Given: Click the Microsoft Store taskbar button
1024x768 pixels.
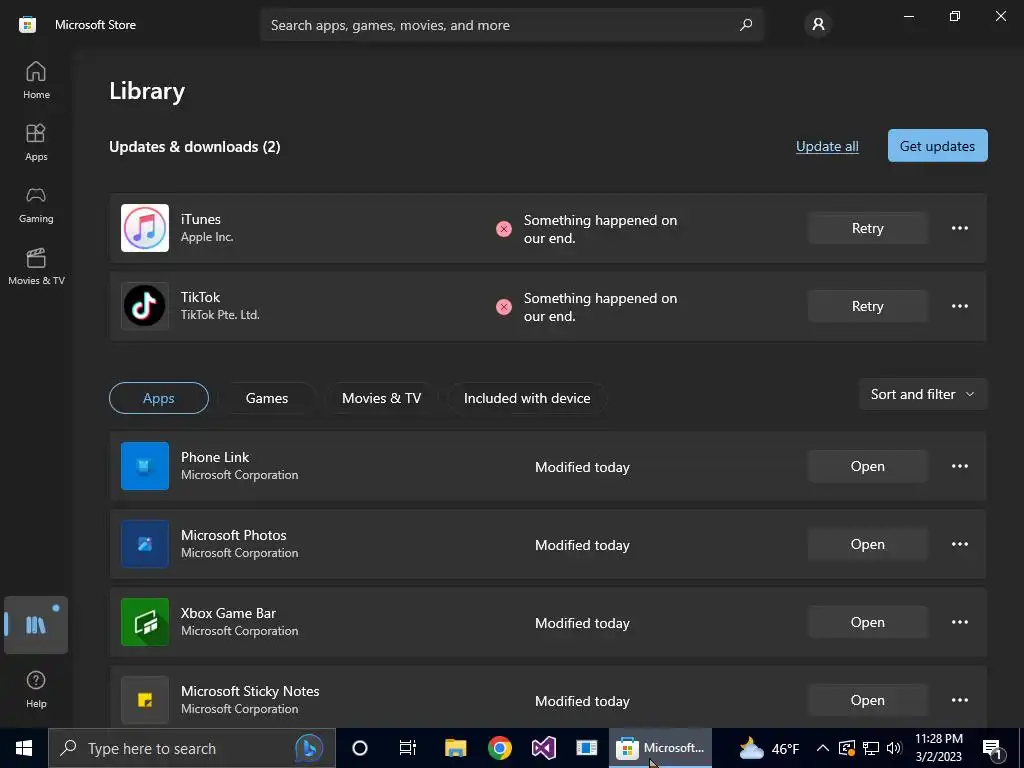Looking at the screenshot, I should (x=660, y=748).
